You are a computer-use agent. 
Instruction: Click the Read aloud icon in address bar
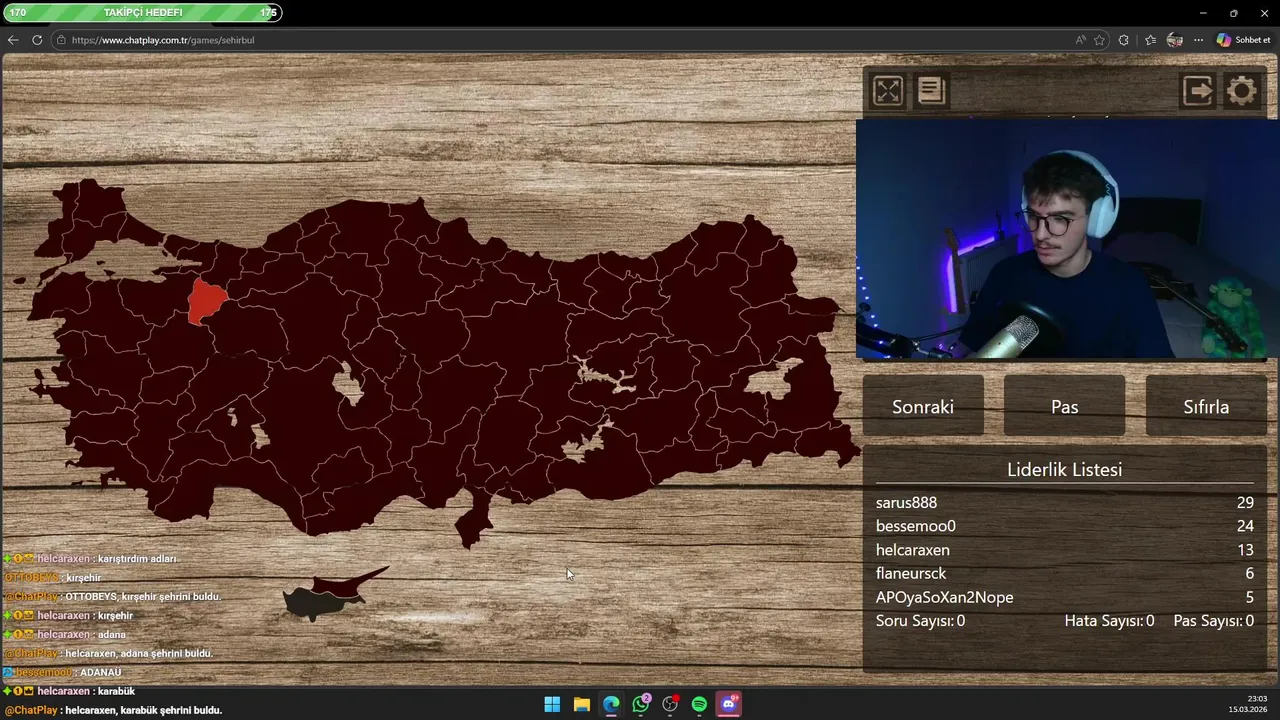(x=1080, y=40)
